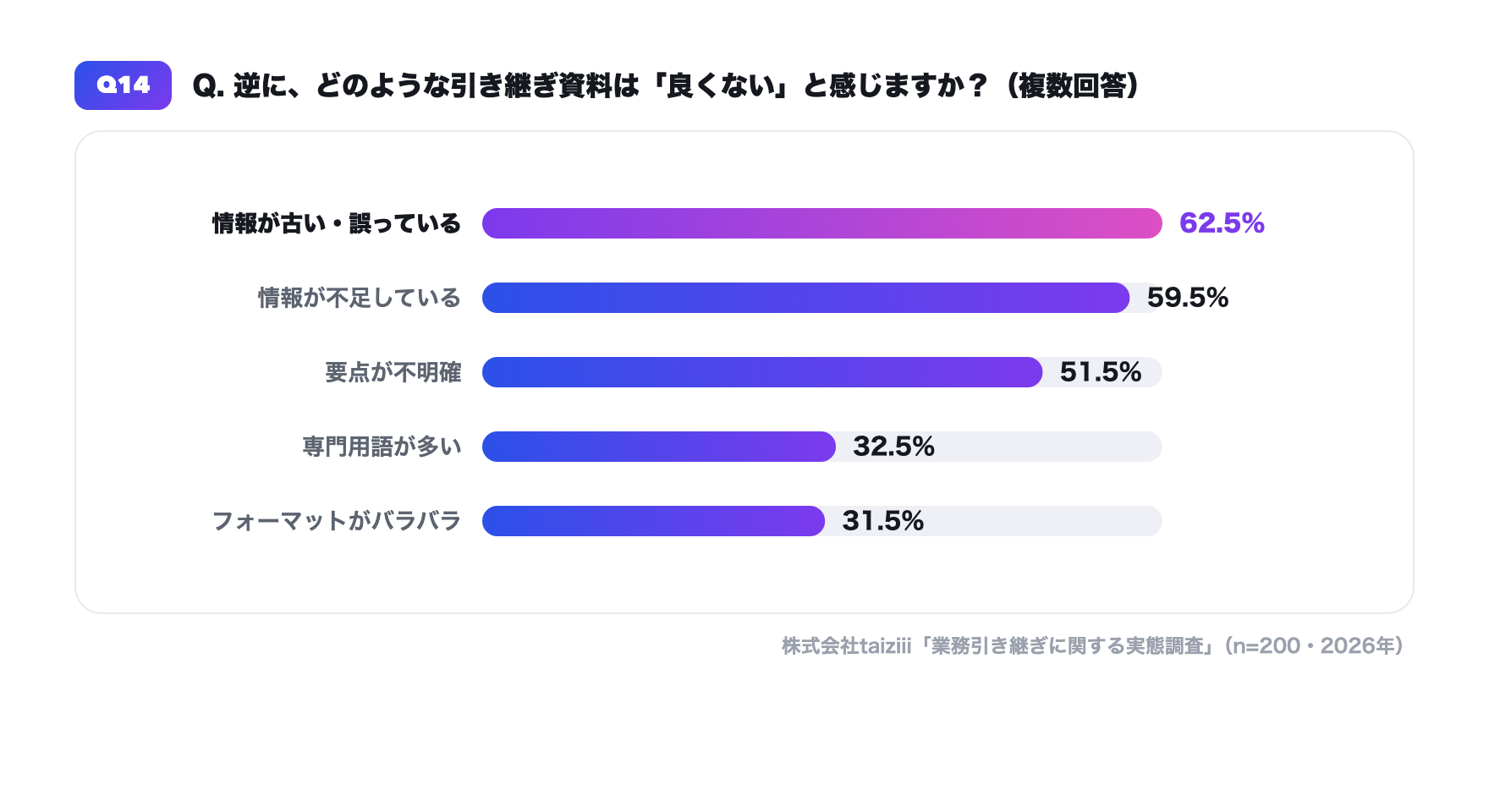
Task: Click the Q14 badge
Action: pos(123,85)
